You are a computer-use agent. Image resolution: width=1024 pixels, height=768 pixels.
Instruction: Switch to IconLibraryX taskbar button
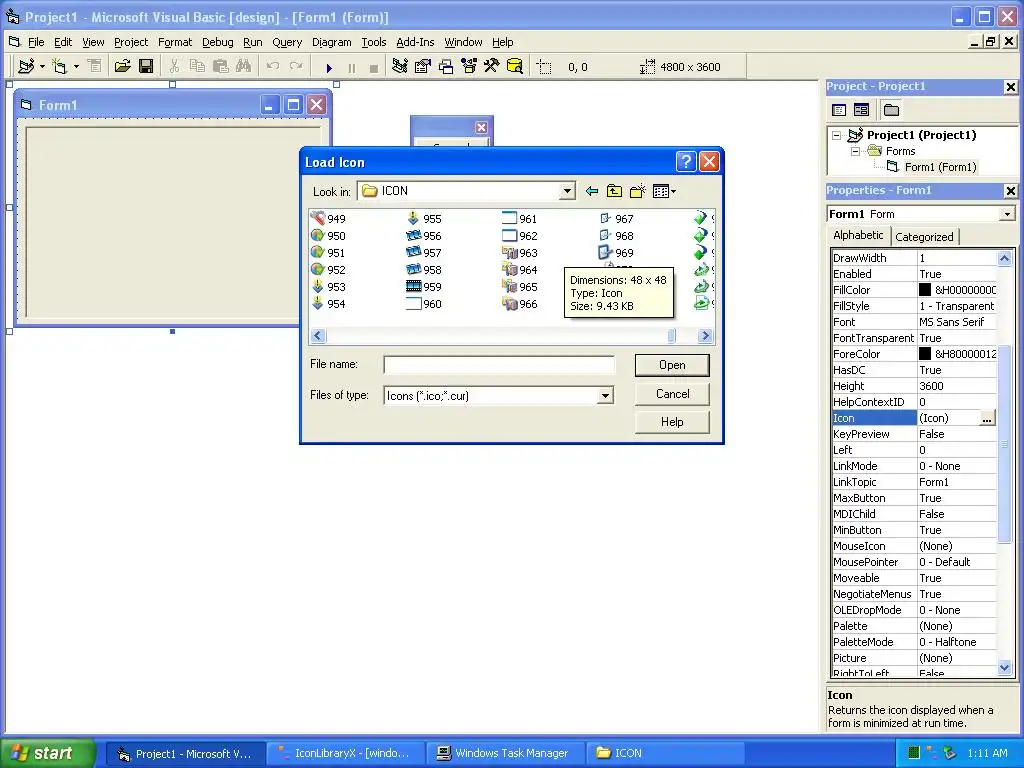(345, 754)
